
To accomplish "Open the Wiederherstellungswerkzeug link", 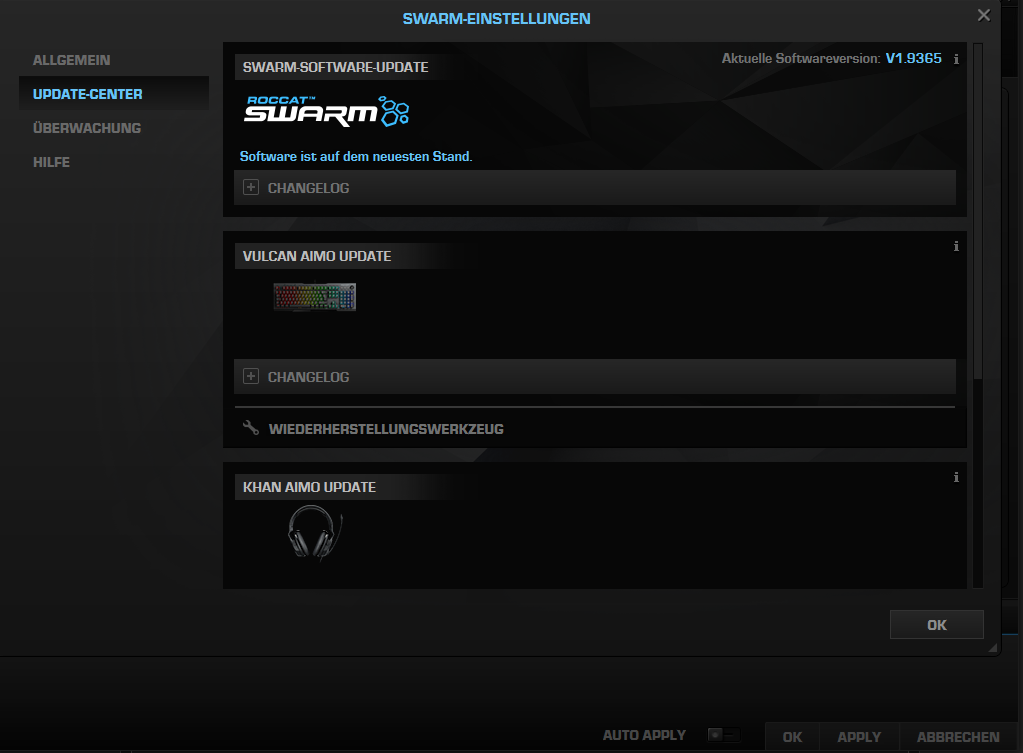I will tap(386, 429).
